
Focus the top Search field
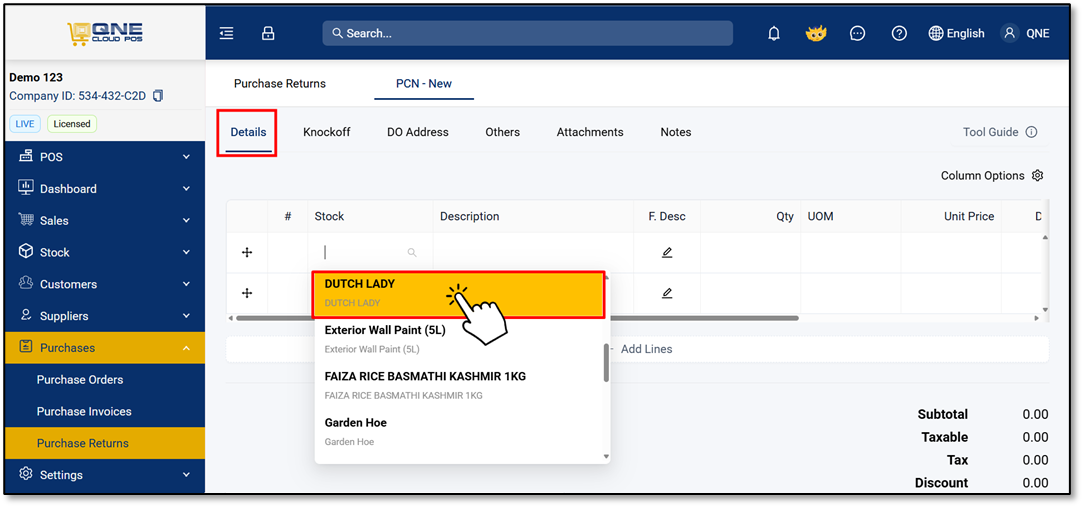click(527, 33)
